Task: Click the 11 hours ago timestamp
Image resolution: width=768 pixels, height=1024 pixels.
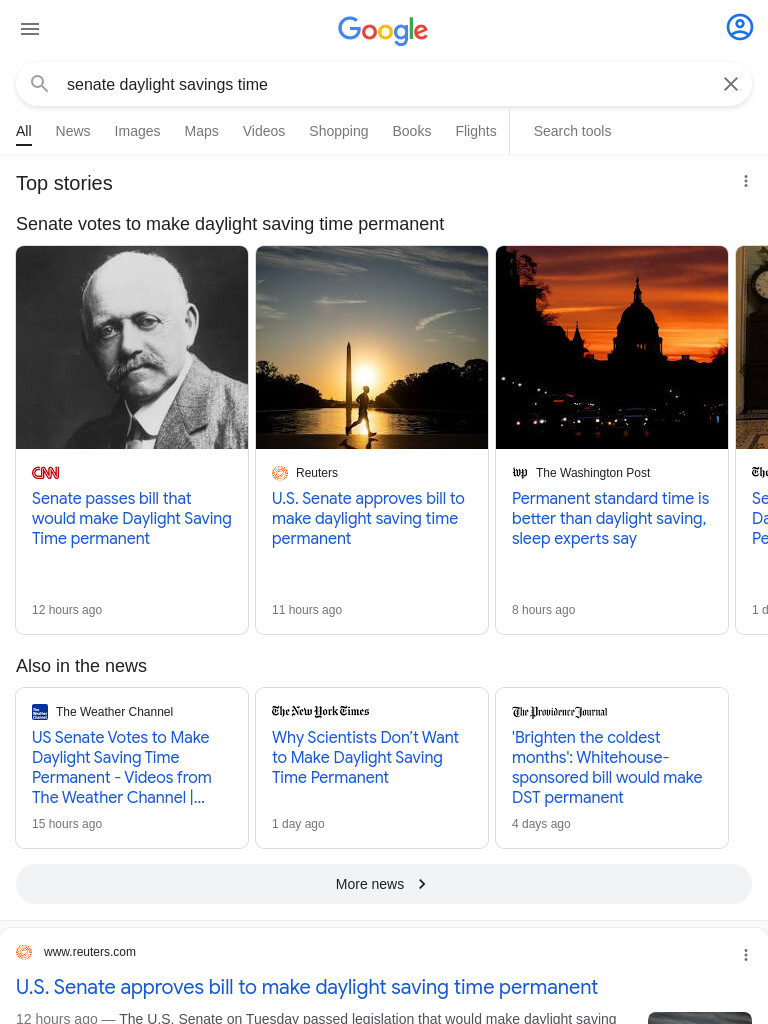Action: click(307, 610)
